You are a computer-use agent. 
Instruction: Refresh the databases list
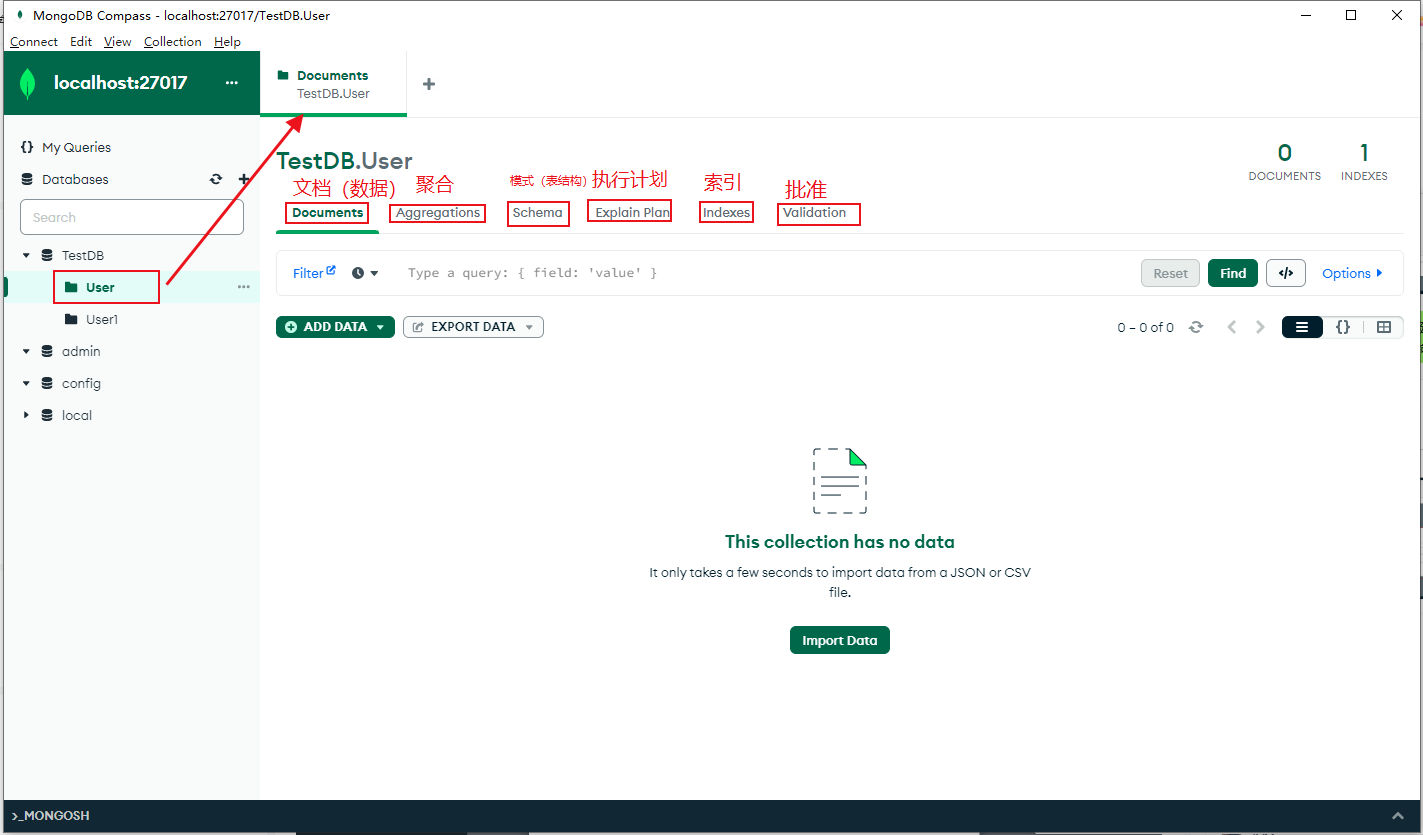click(x=216, y=180)
